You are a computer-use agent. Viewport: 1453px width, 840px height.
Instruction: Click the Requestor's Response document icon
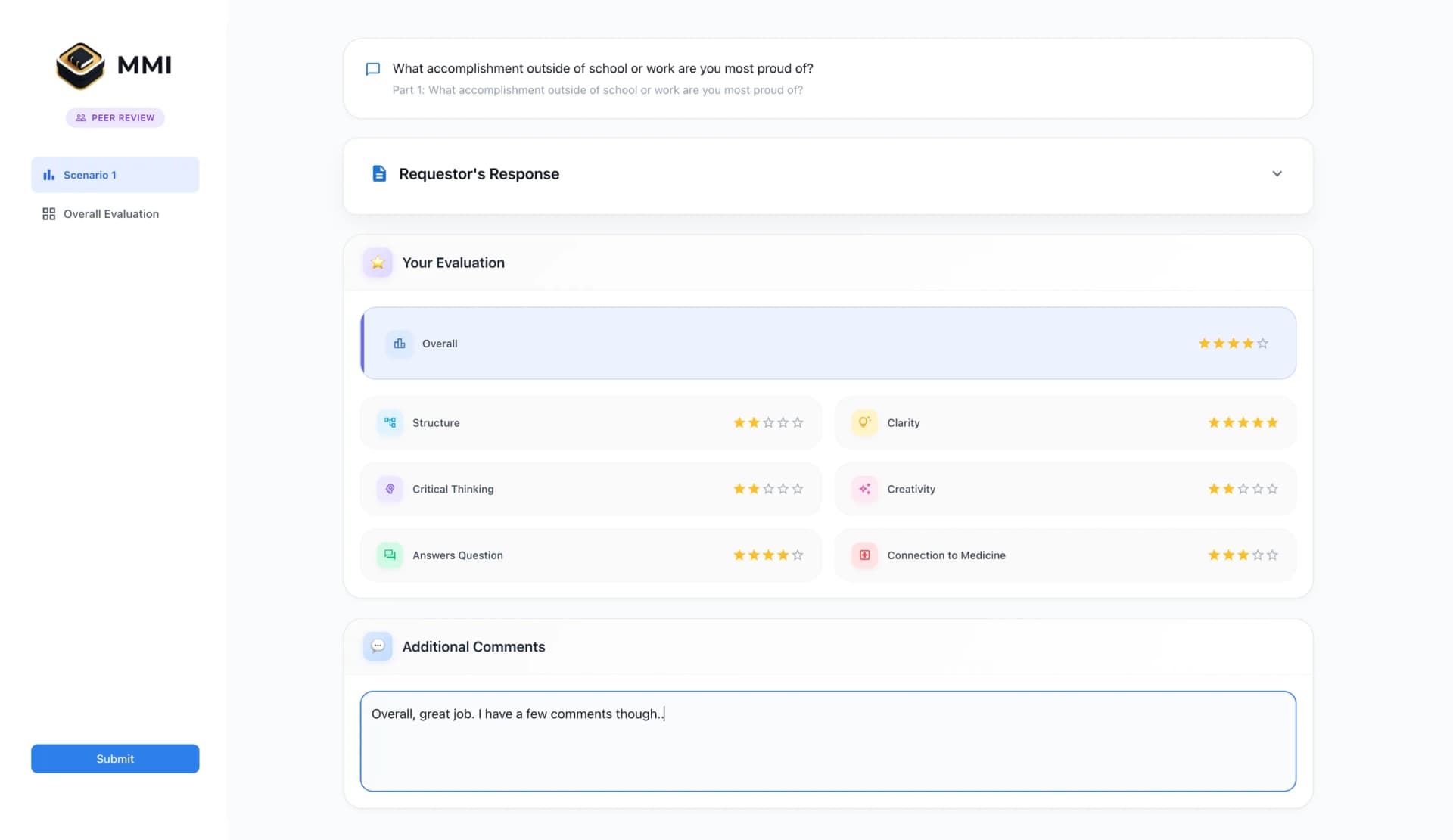pos(379,174)
